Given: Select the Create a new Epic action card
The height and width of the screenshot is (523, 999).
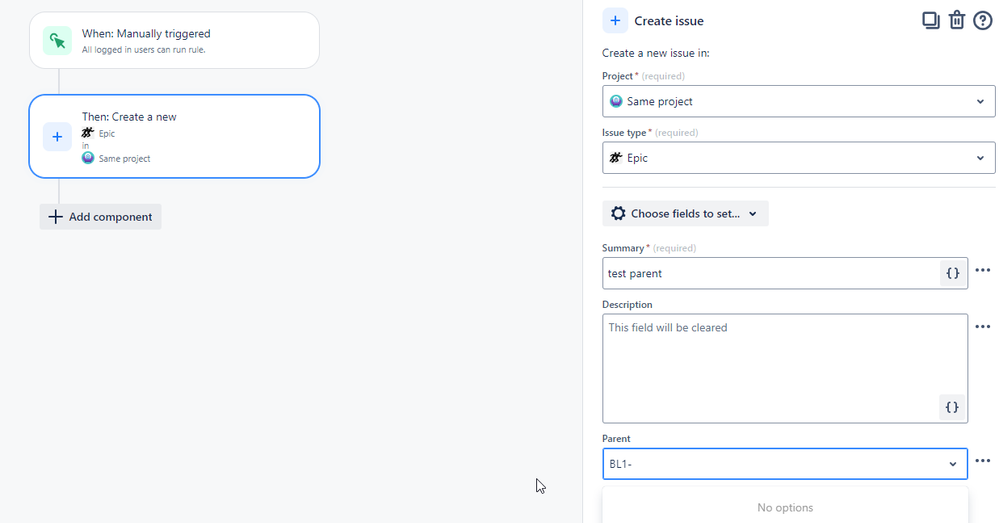Looking at the screenshot, I should coord(175,136).
